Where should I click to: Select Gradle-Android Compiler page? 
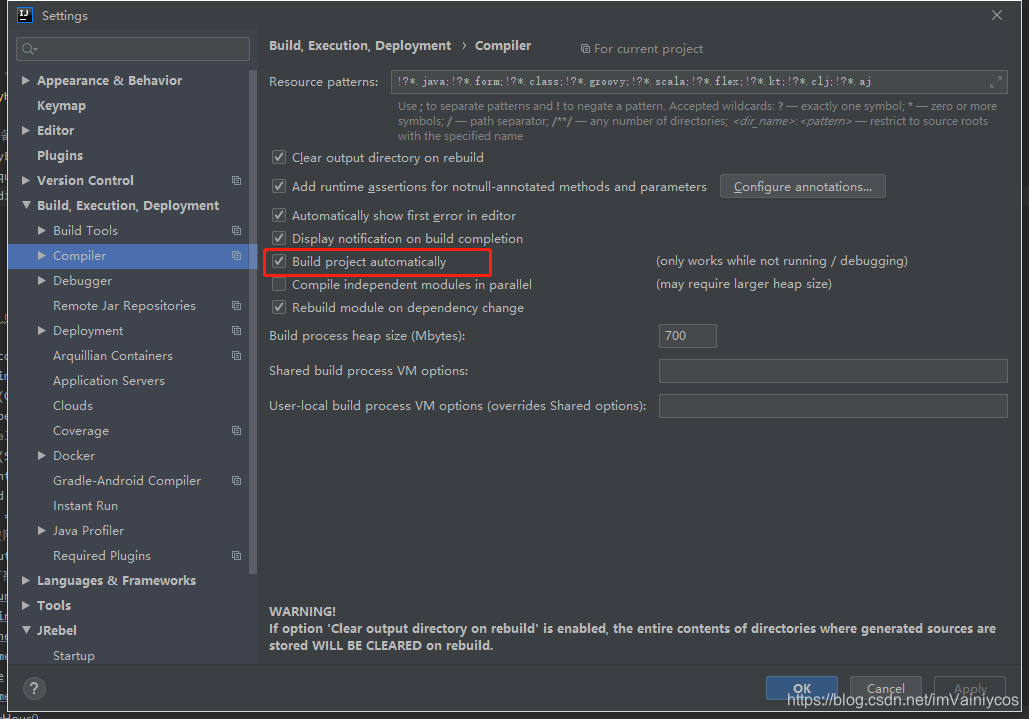pos(127,481)
